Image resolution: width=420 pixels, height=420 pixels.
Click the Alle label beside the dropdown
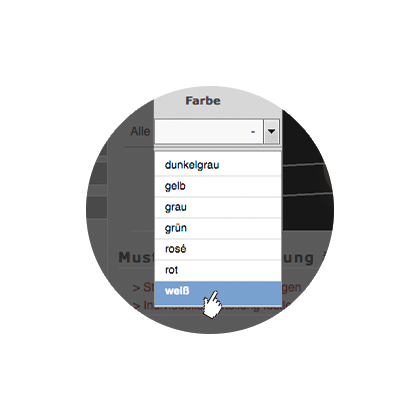pyautogui.click(x=140, y=131)
